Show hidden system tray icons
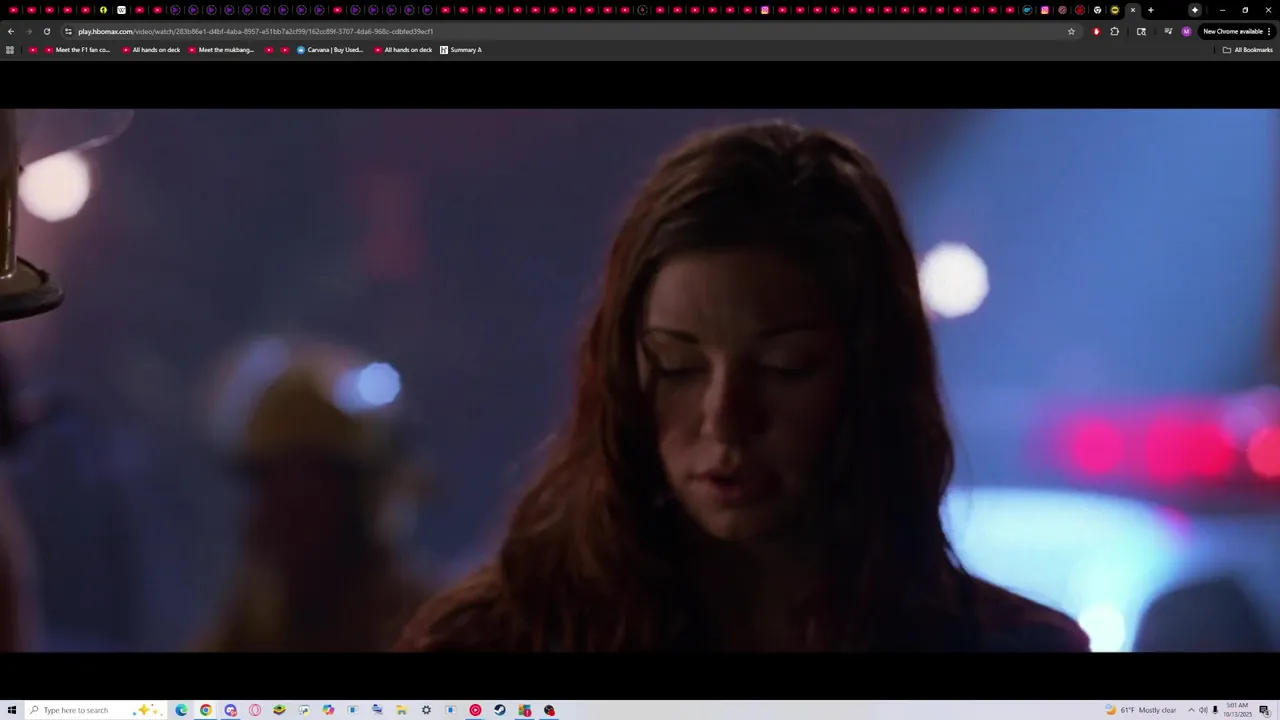The image size is (1280, 720). (1191, 710)
